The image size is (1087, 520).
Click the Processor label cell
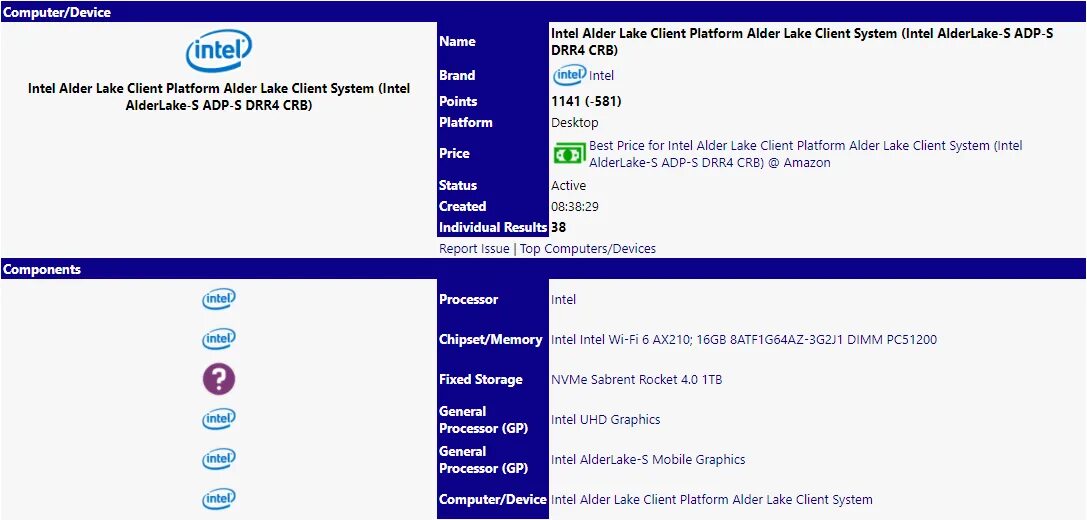click(493, 300)
